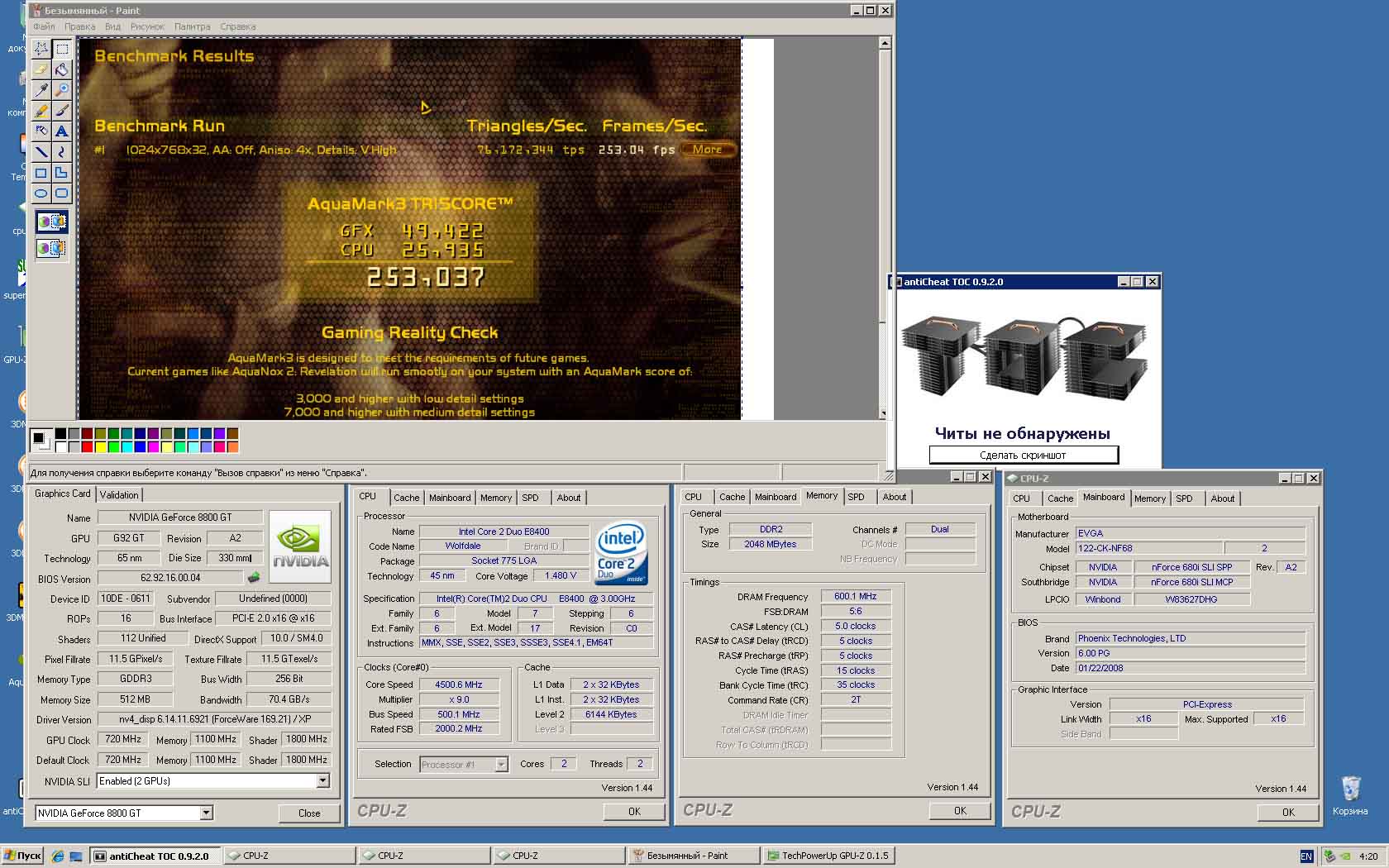Open the About tab in CPU-Z Mainboard window

click(x=1223, y=498)
